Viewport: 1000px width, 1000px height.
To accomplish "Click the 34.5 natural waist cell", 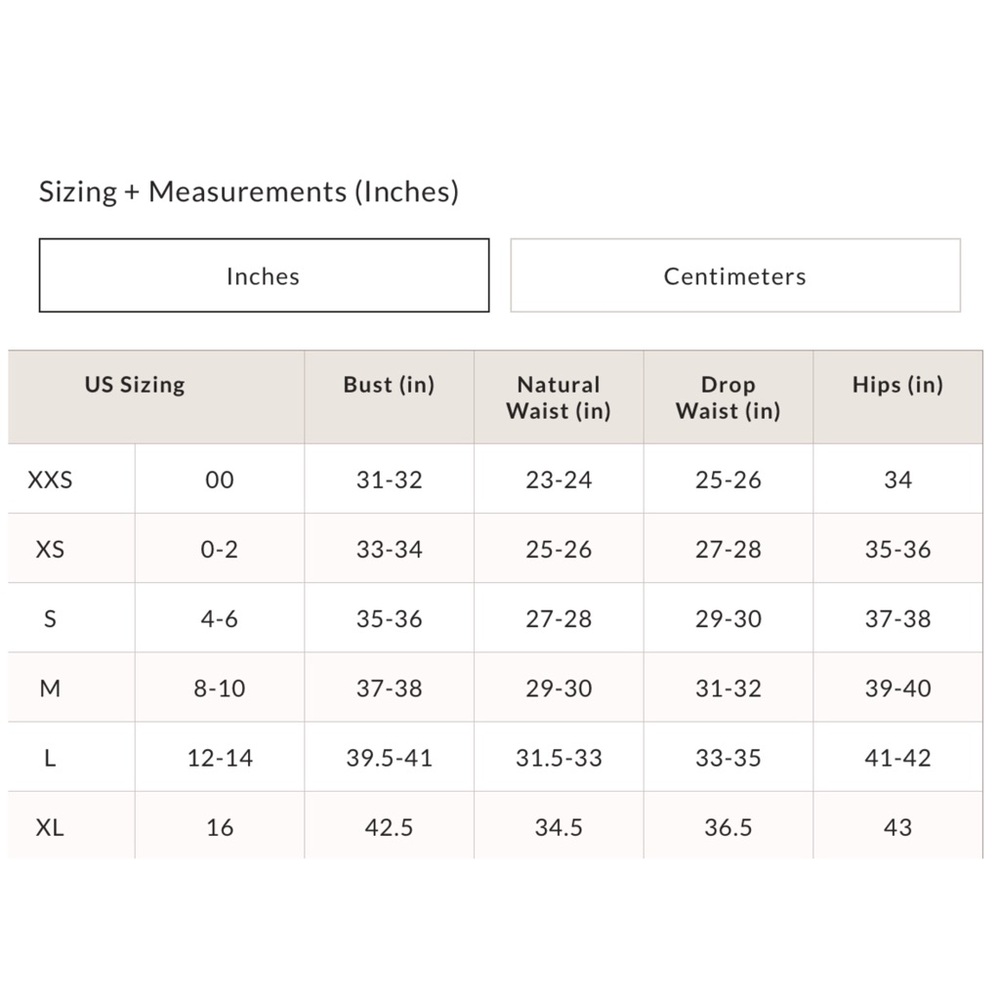I will (559, 827).
